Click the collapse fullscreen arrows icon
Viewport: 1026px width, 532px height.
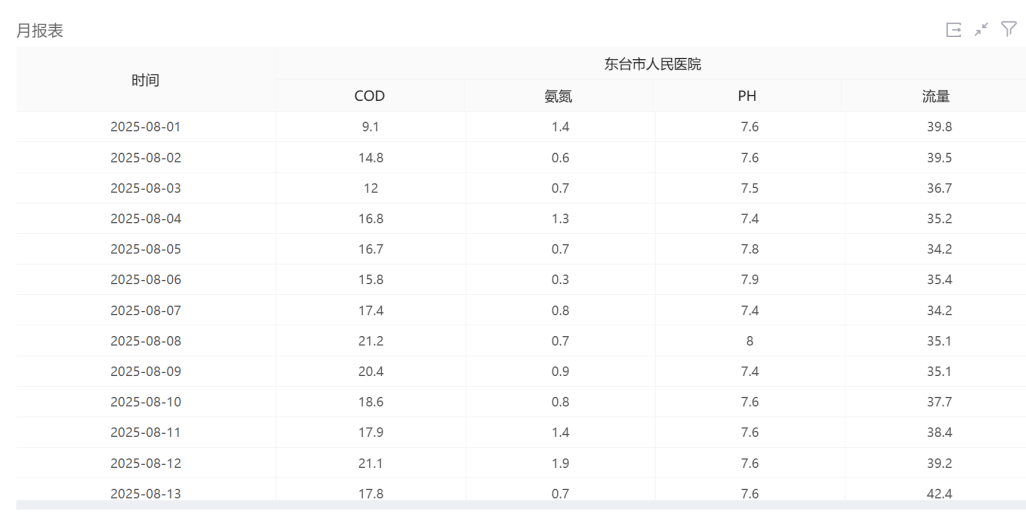tap(982, 31)
